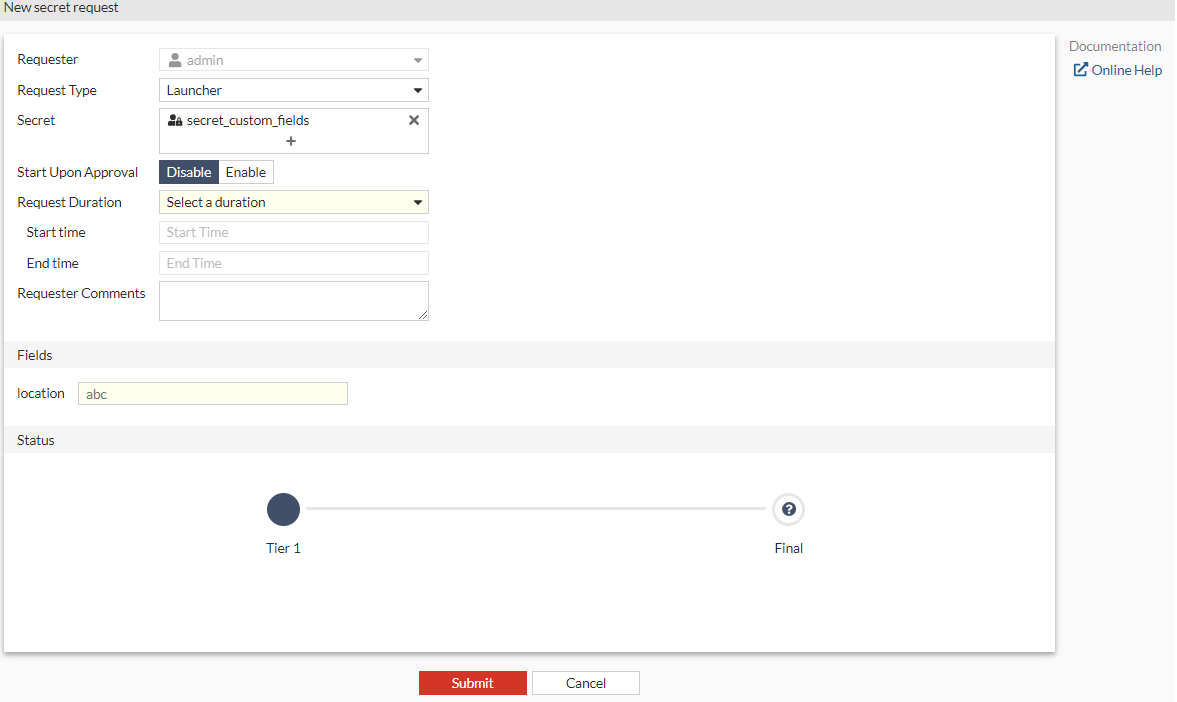Add another secret using the plus icon
Screen dimensions: 1177x702
(x=291, y=141)
